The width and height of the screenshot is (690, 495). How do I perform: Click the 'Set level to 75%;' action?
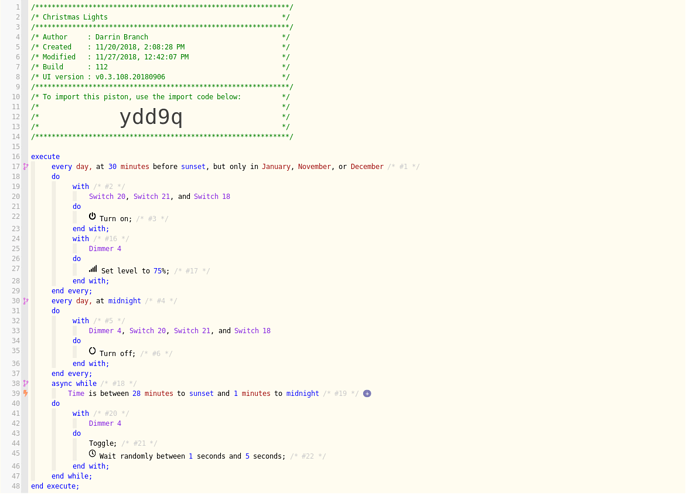tap(135, 271)
